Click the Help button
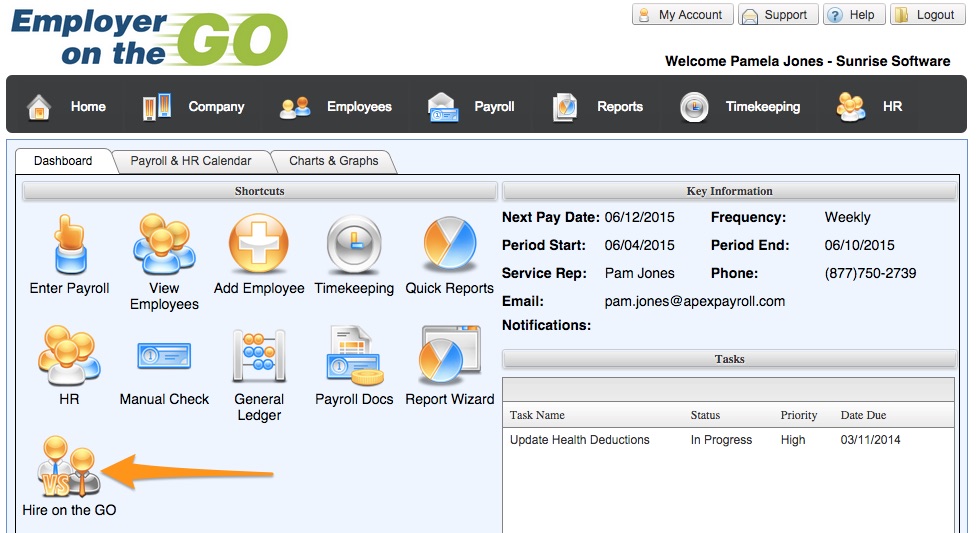Image resolution: width=977 pixels, height=533 pixels. tap(854, 14)
